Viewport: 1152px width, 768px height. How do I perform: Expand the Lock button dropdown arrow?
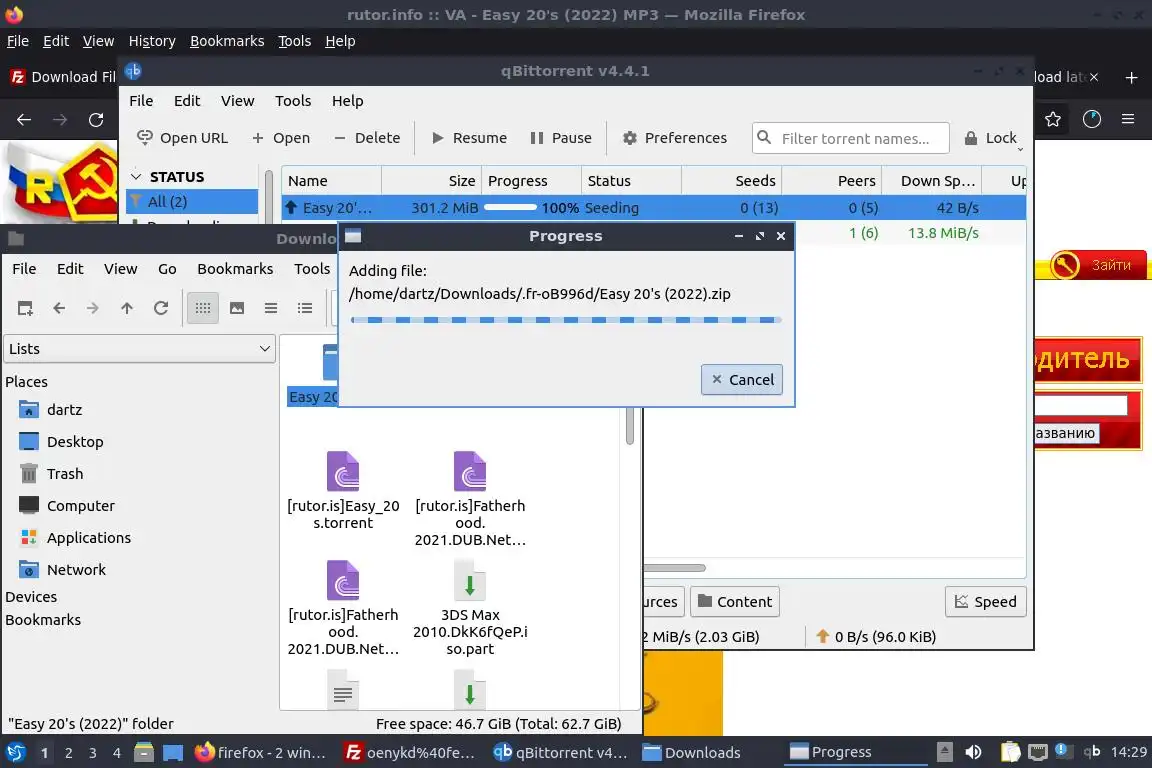[x=1020, y=149]
